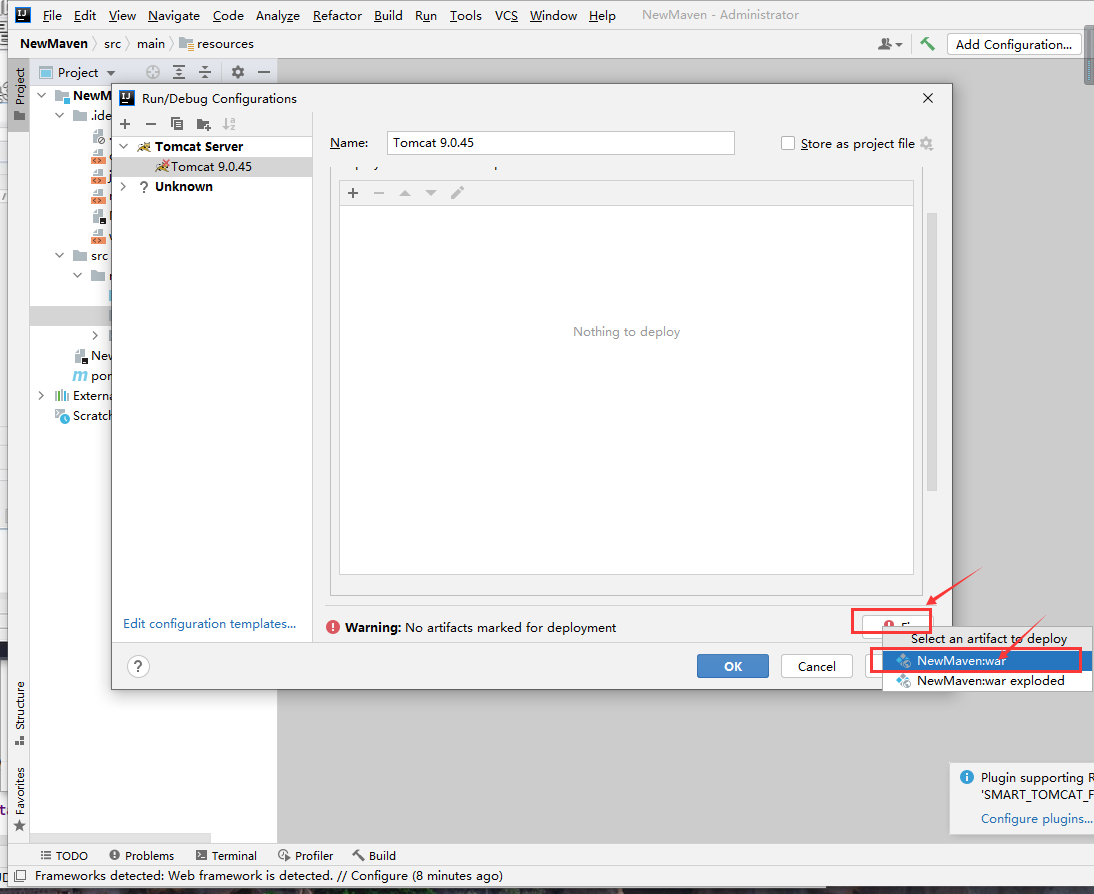The image size is (1094, 894).
Task: Add new run configuration with plus icon
Action: [x=125, y=124]
